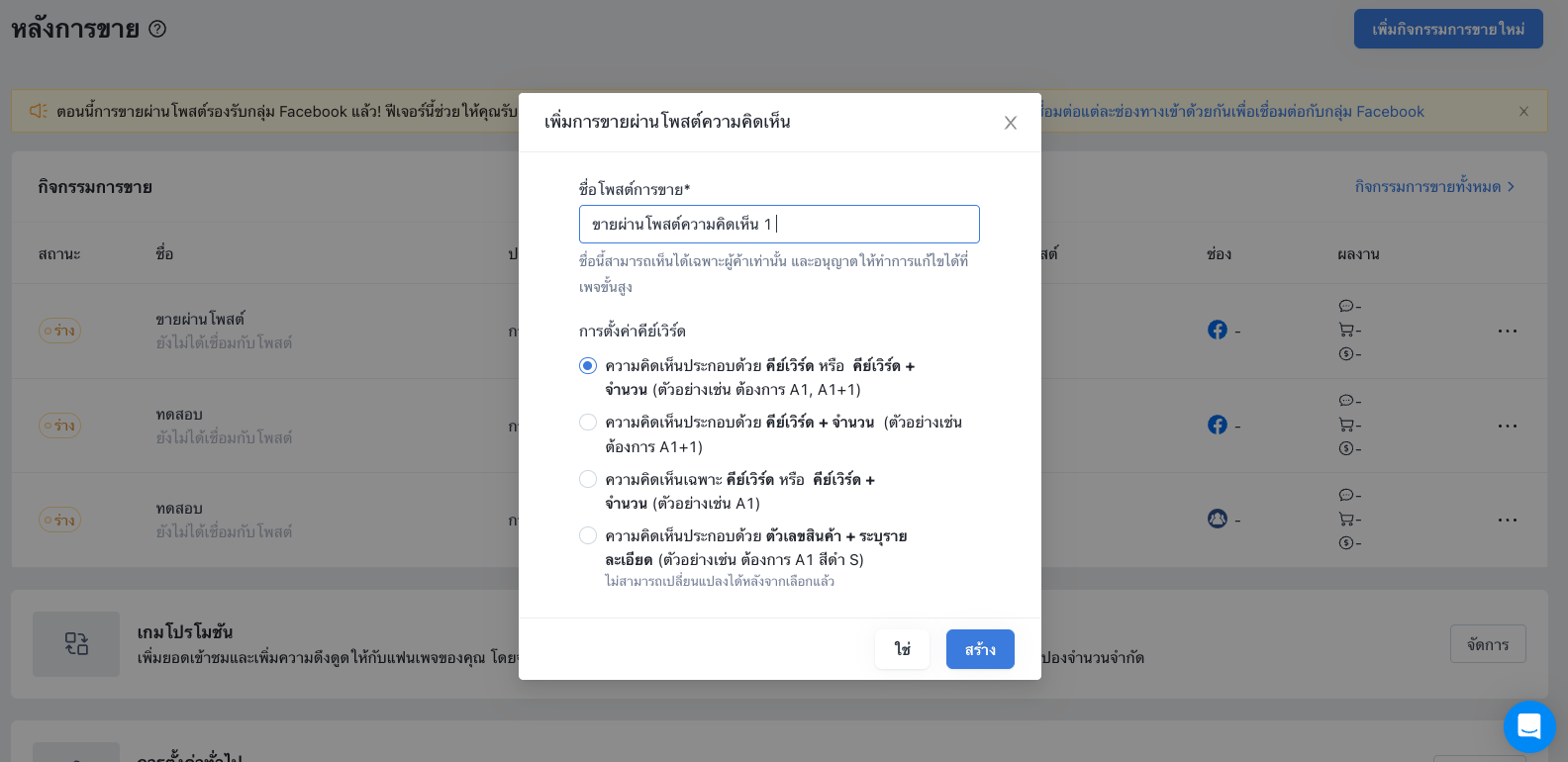Select product number + details option (A1 สีดำ S)
The width and height of the screenshot is (1568, 762).
pos(588,535)
